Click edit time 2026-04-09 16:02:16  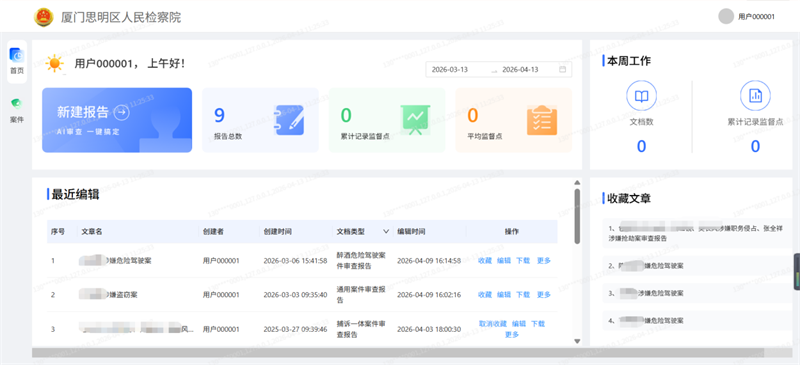429,295
